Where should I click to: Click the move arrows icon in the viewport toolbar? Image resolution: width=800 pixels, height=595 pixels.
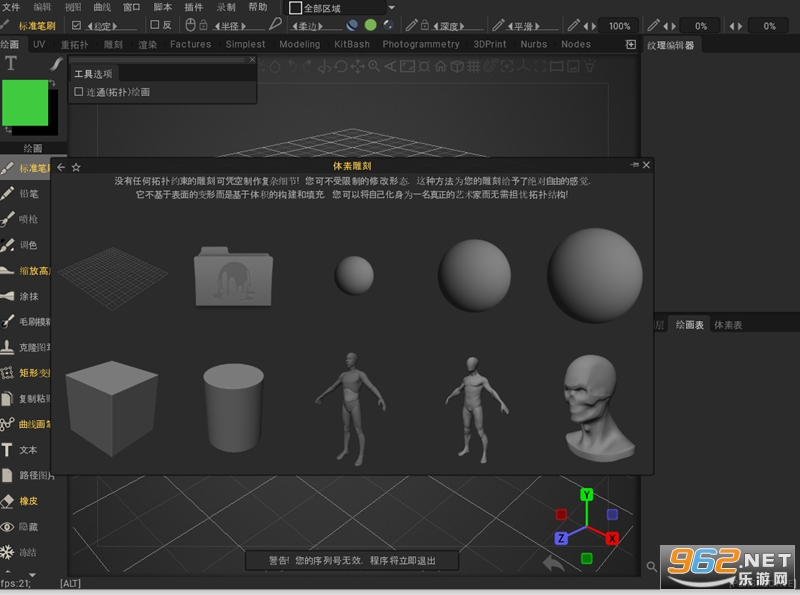[357, 66]
